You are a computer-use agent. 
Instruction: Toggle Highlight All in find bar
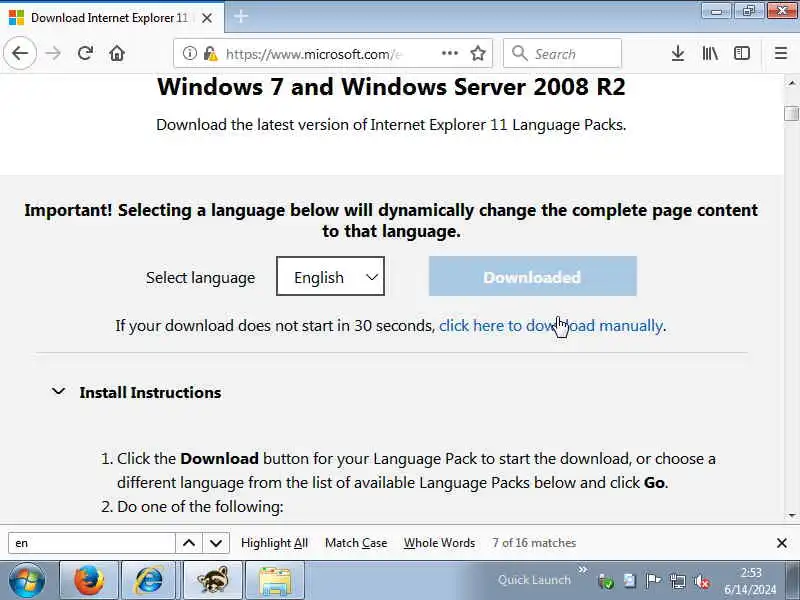tap(274, 543)
